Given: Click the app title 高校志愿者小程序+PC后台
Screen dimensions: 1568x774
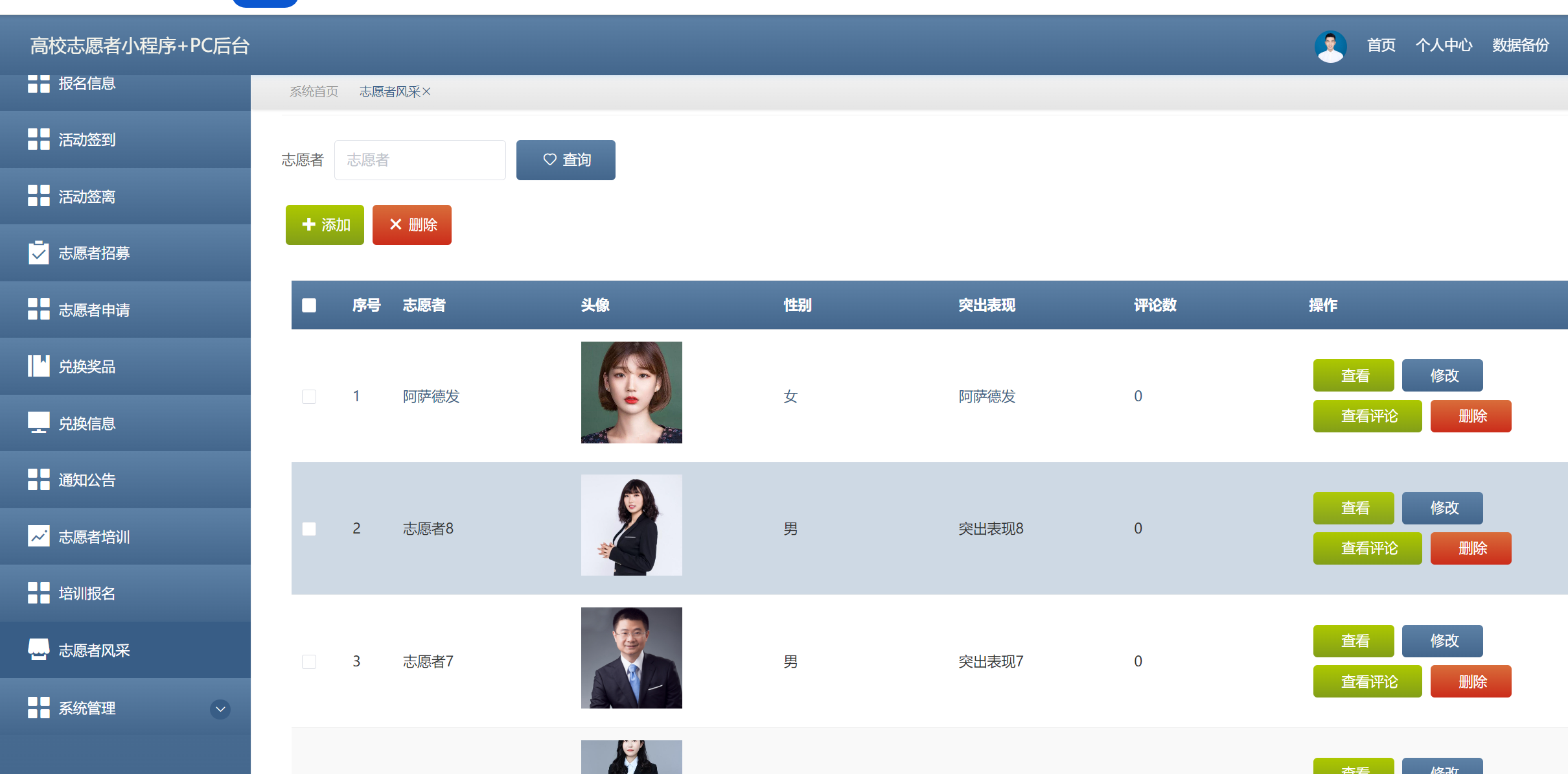Looking at the screenshot, I should [140, 46].
